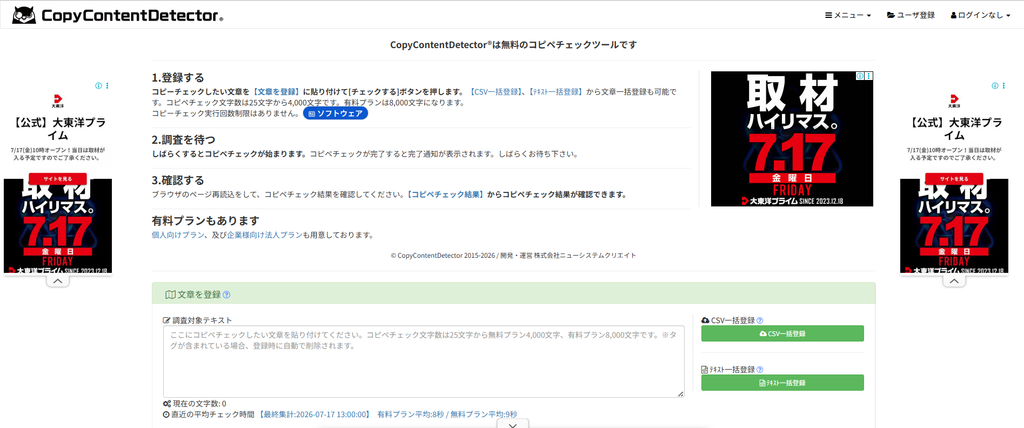Focus the 調査対象テキスト textarea

pyautogui.click(x=423, y=361)
